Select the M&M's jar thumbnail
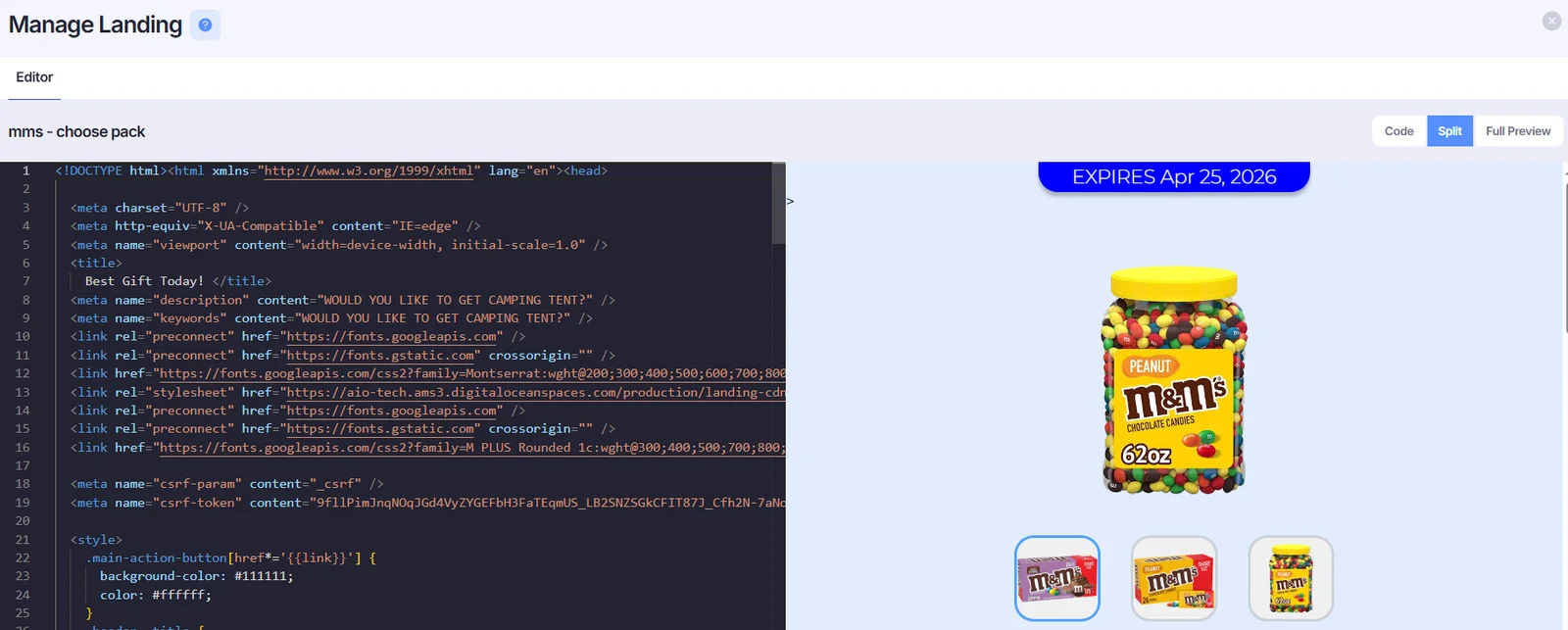 click(1291, 578)
